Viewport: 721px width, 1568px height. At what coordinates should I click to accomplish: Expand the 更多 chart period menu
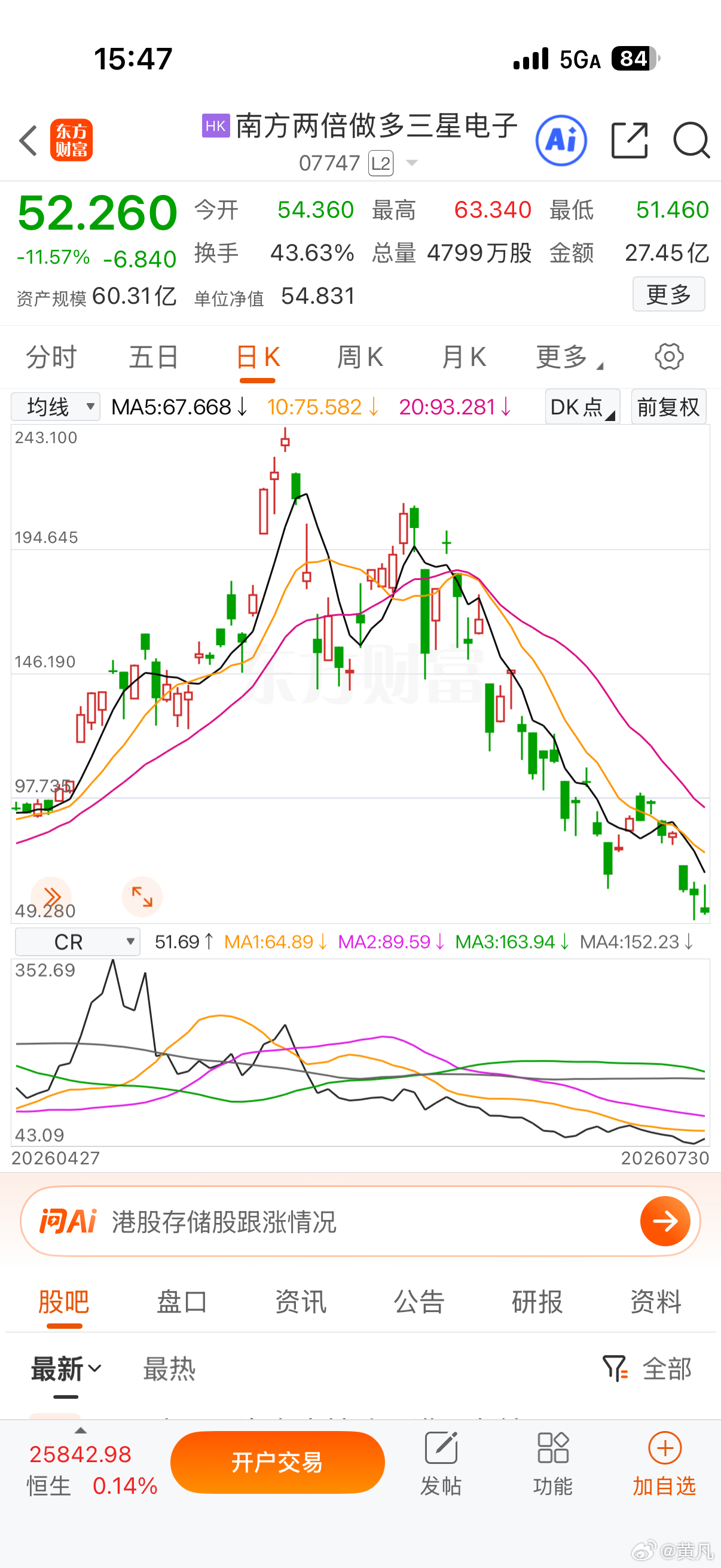(569, 356)
